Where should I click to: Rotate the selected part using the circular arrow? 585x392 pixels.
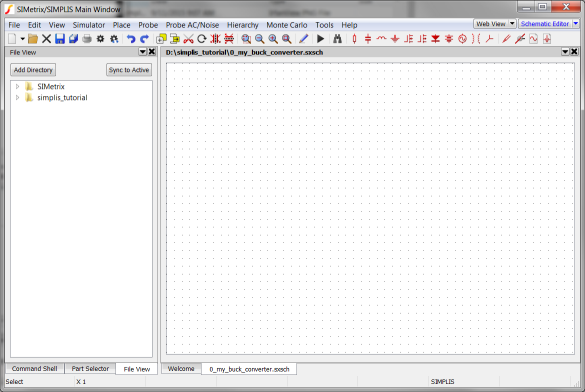tap(202, 39)
